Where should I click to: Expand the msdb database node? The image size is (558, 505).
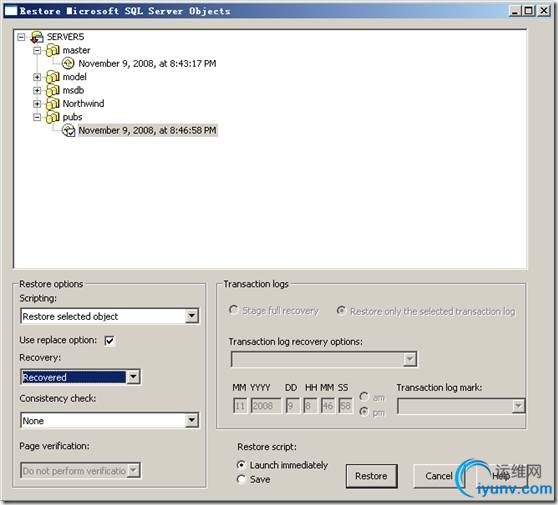37,90
